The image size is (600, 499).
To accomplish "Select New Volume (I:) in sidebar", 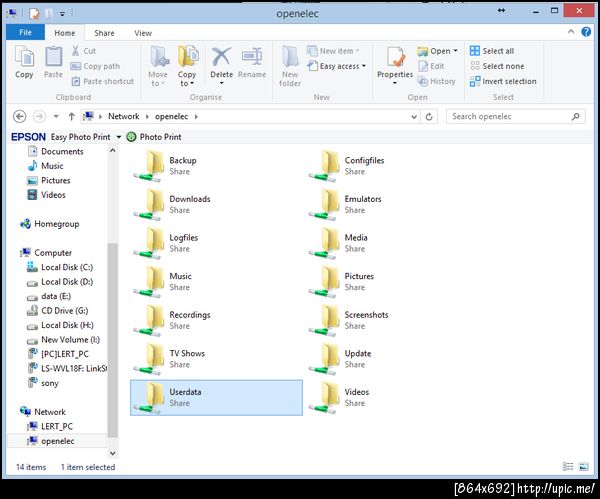I will tap(70, 339).
